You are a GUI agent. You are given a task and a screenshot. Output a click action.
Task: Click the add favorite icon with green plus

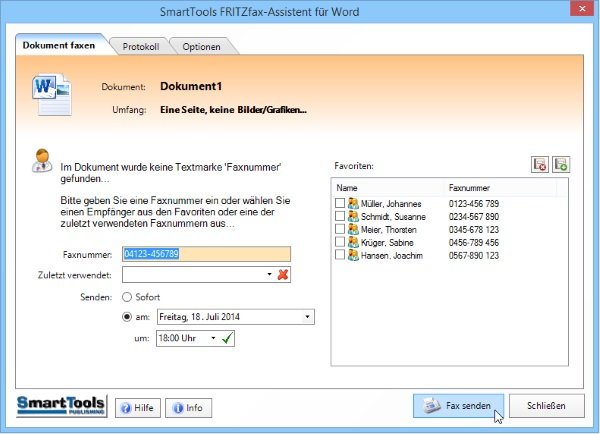[x=561, y=165]
